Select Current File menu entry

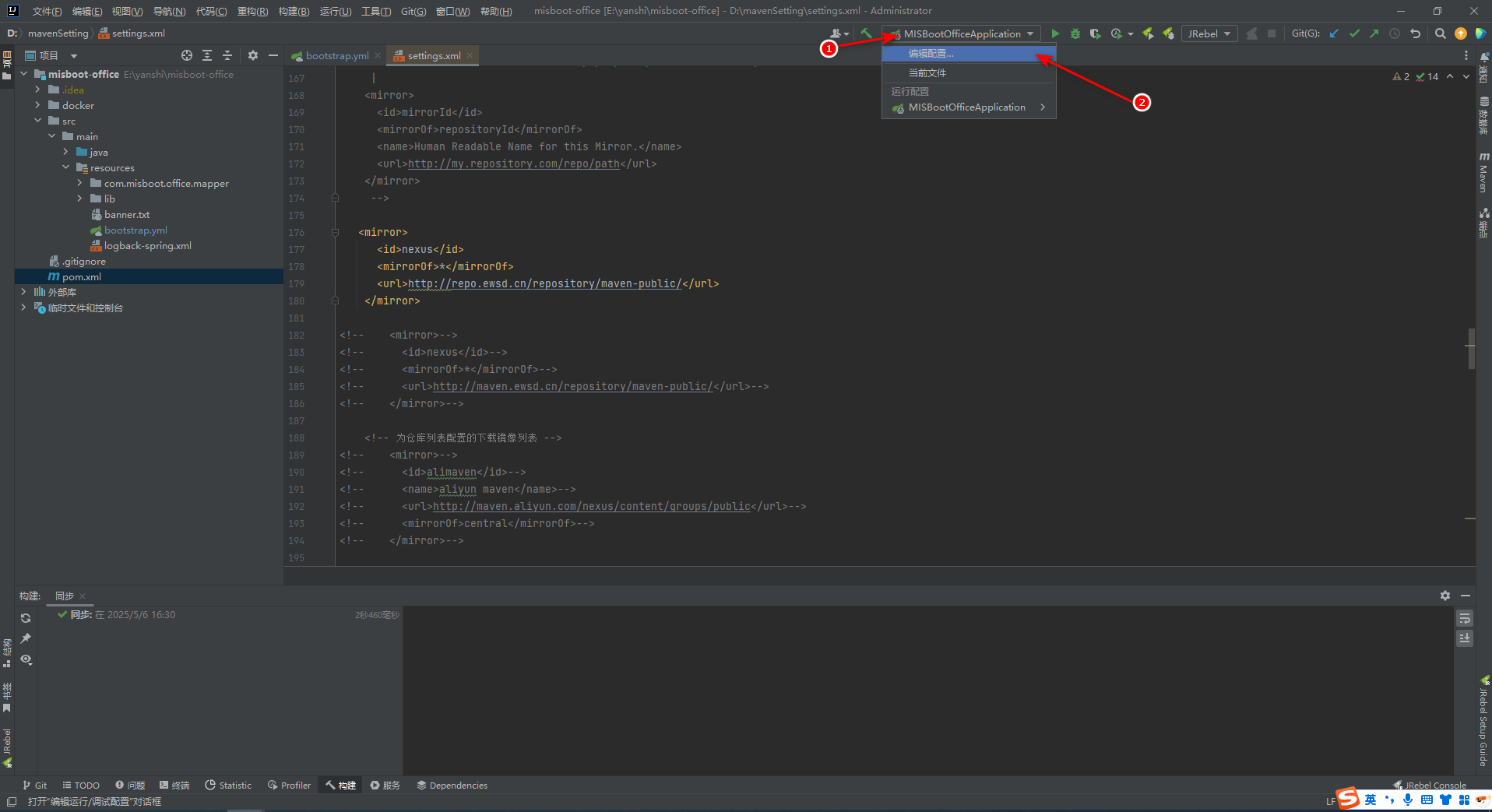[x=968, y=72]
